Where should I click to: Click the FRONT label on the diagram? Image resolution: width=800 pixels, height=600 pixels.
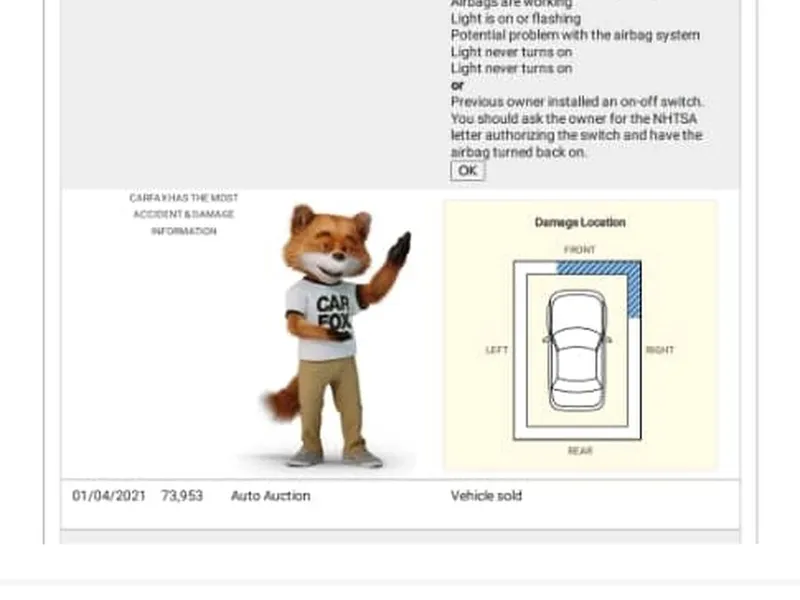click(x=580, y=250)
